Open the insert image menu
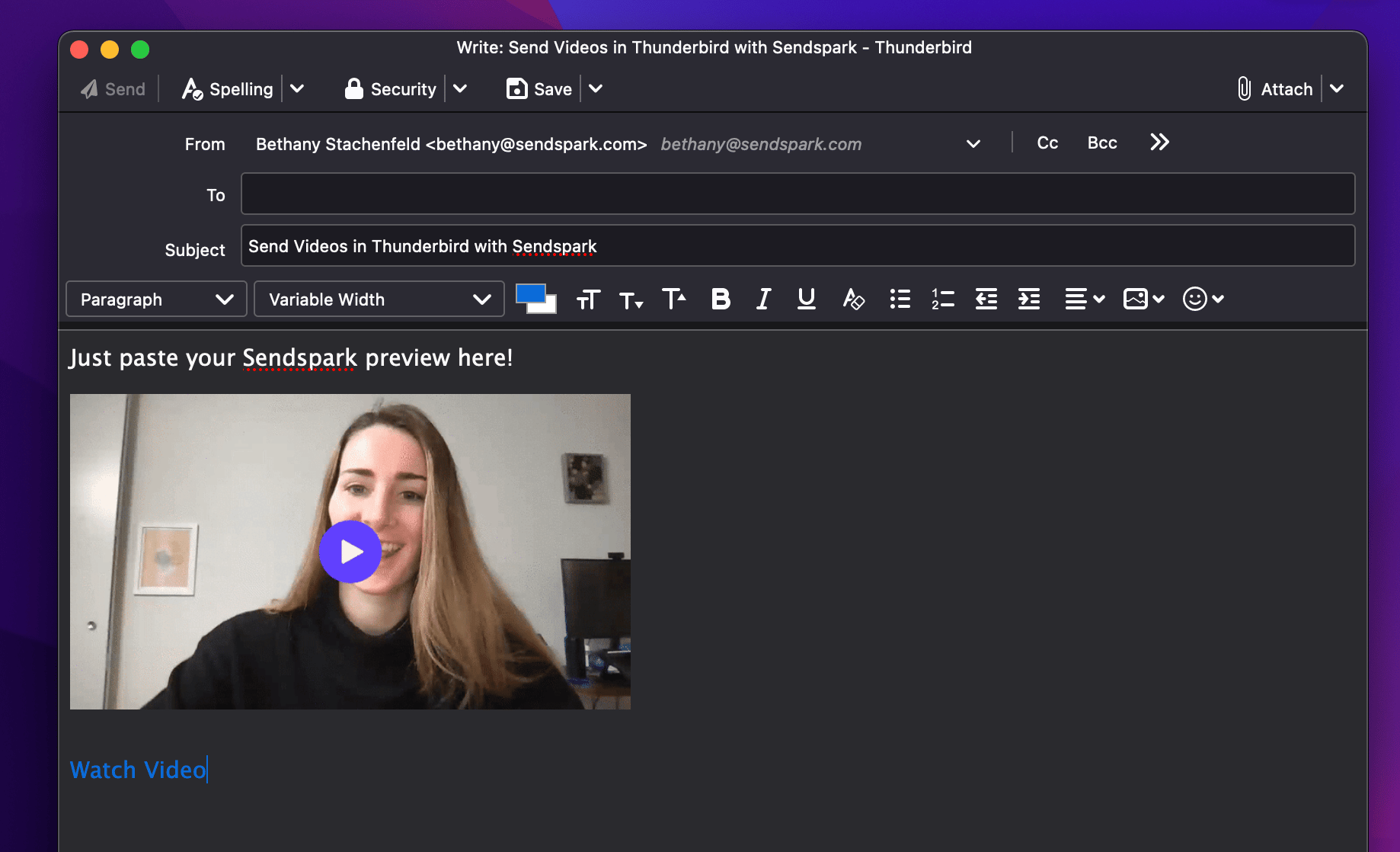Image resolution: width=1400 pixels, height=852 pixels. pos(1143,299)
